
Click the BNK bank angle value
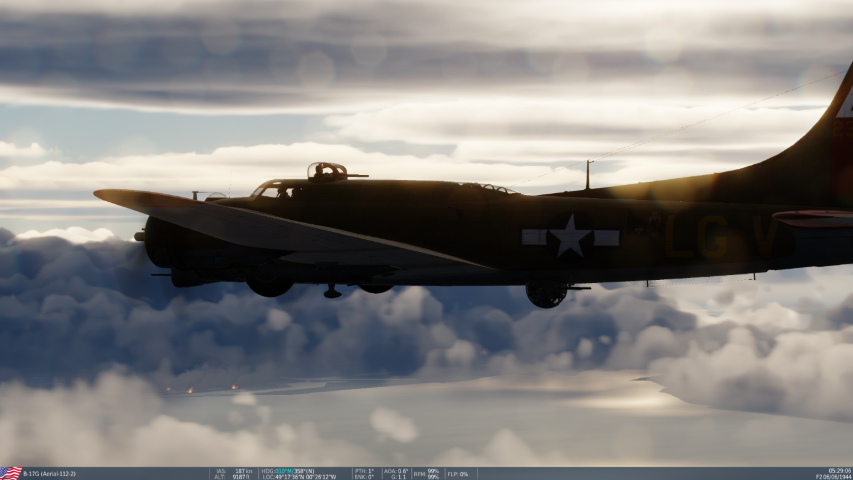364,477
